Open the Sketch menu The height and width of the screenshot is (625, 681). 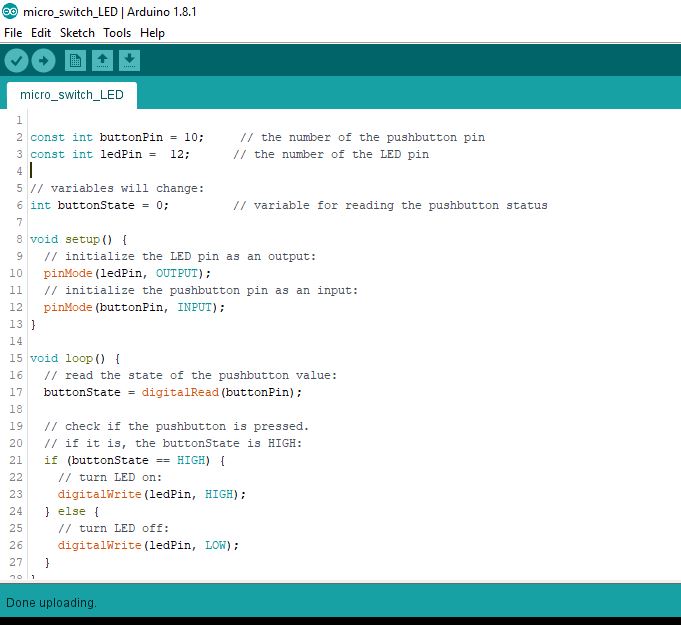[77, 33]
